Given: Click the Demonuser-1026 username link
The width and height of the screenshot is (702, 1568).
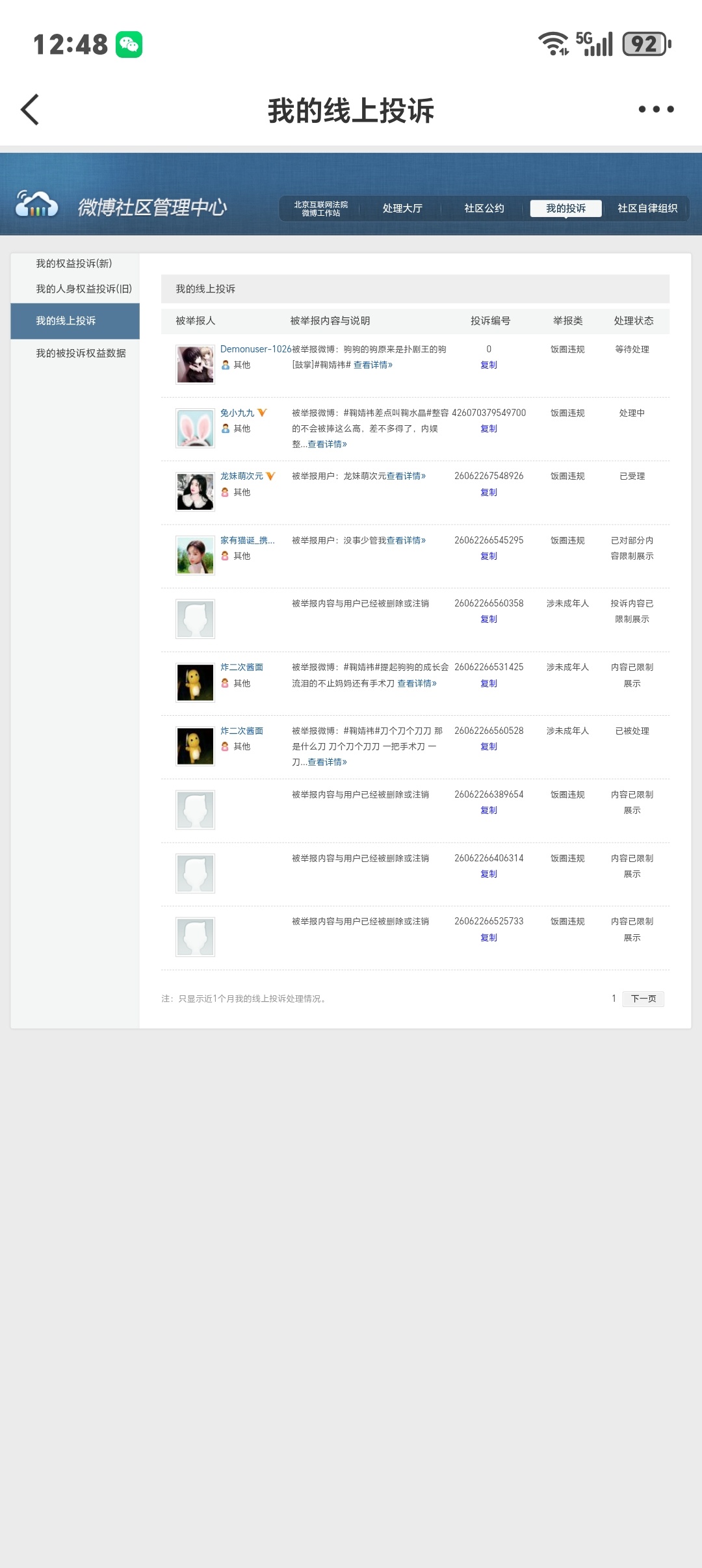Looking at the screenshot, I should click(x=255, y=349).
